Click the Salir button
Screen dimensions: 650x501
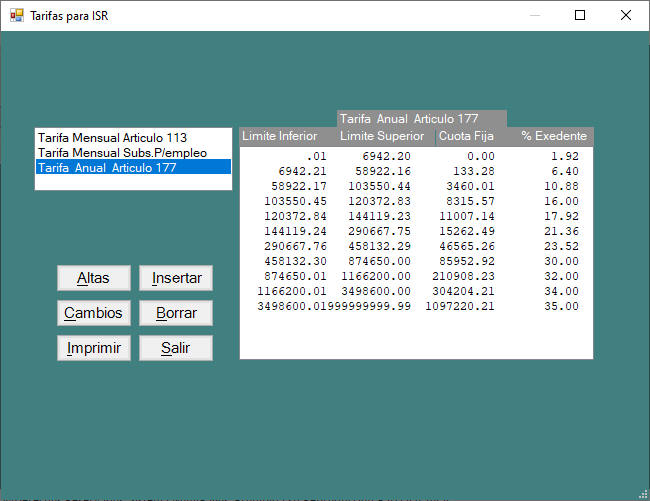pyautogui.click(x=175, y=348)
